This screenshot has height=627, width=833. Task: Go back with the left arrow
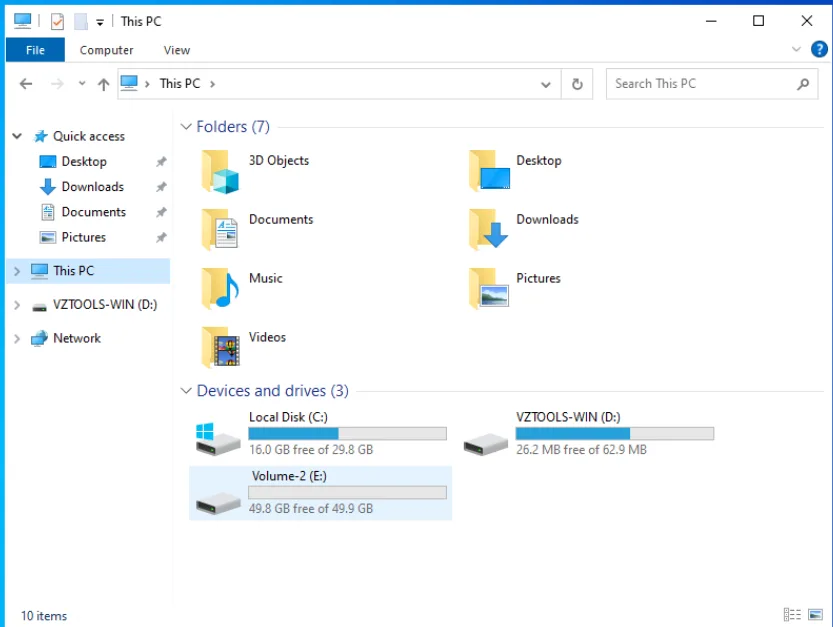point(26,84)
